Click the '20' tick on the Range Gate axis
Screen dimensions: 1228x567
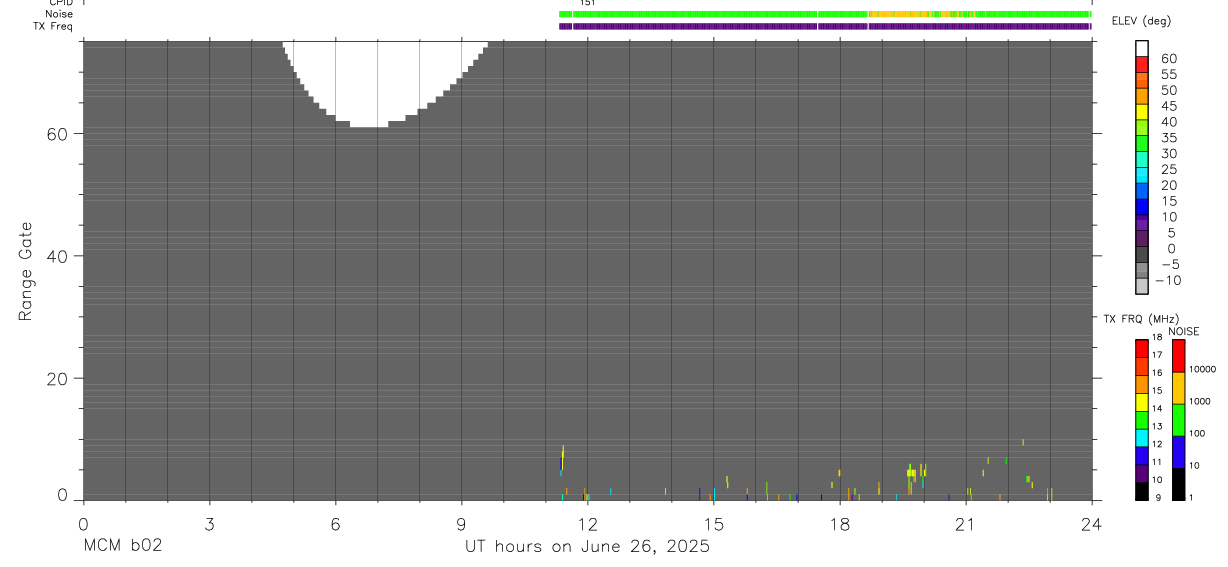pos(56,379)
